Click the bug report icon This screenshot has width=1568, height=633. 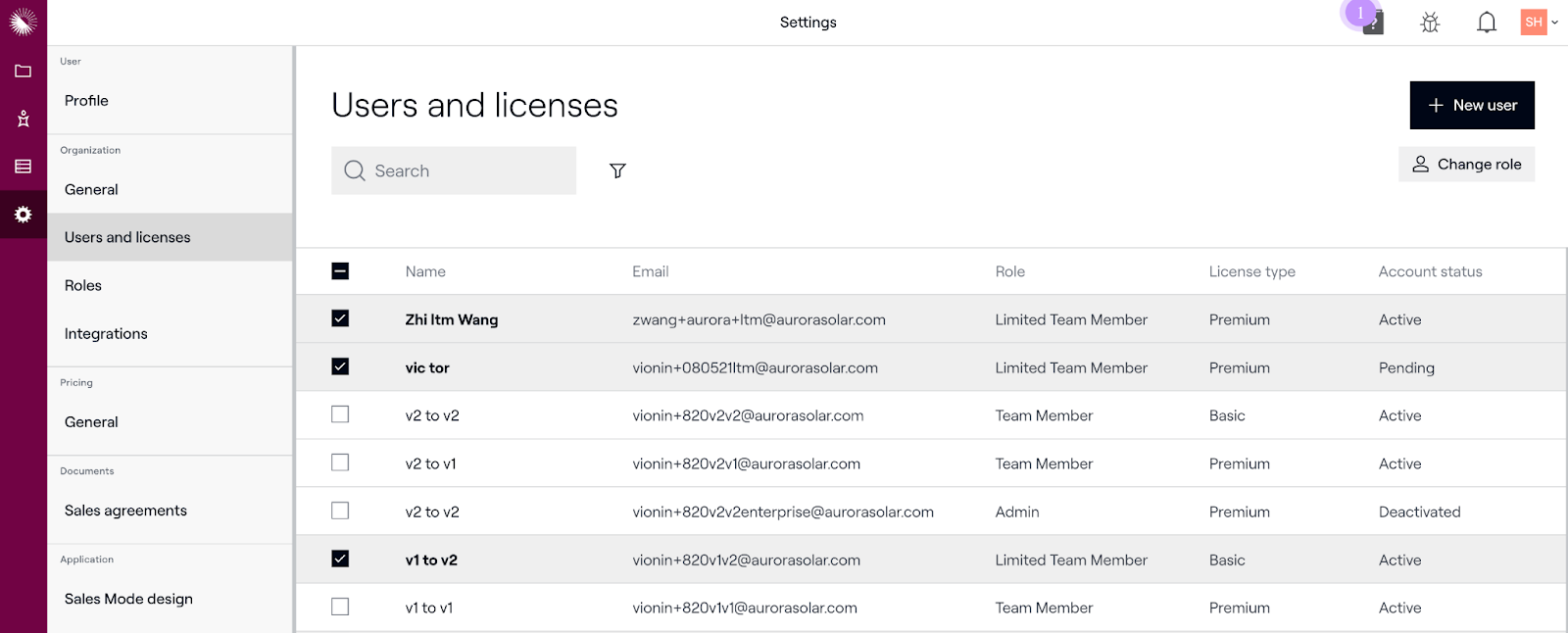(1430, 23)
